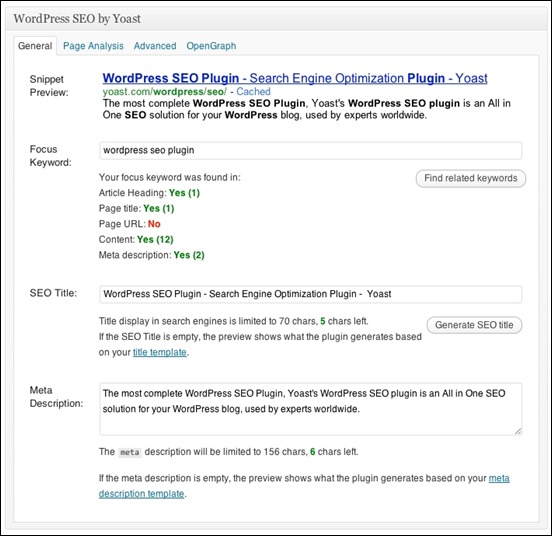Switch to the Page Analysis tab

click(x=93, y=46)
